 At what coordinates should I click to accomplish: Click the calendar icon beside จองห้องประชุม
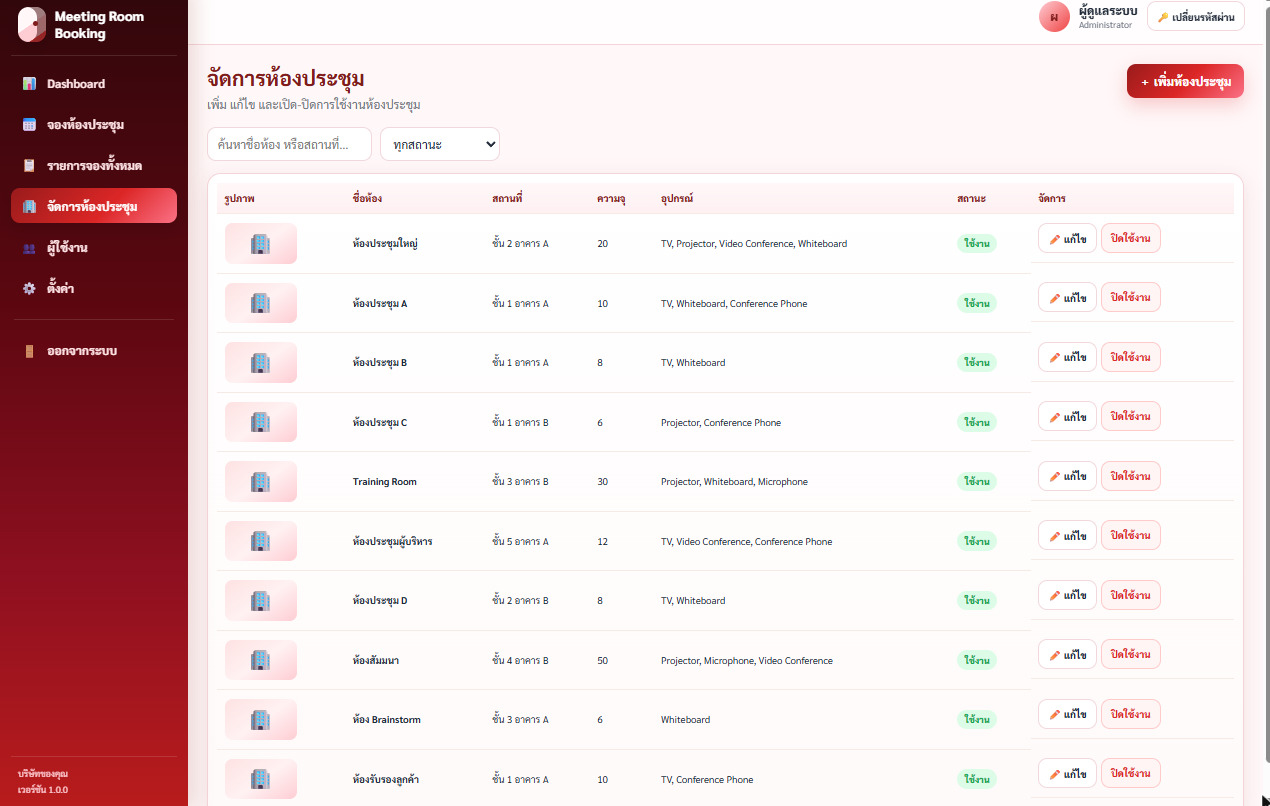pyautogui.click(x=30, y=125)
